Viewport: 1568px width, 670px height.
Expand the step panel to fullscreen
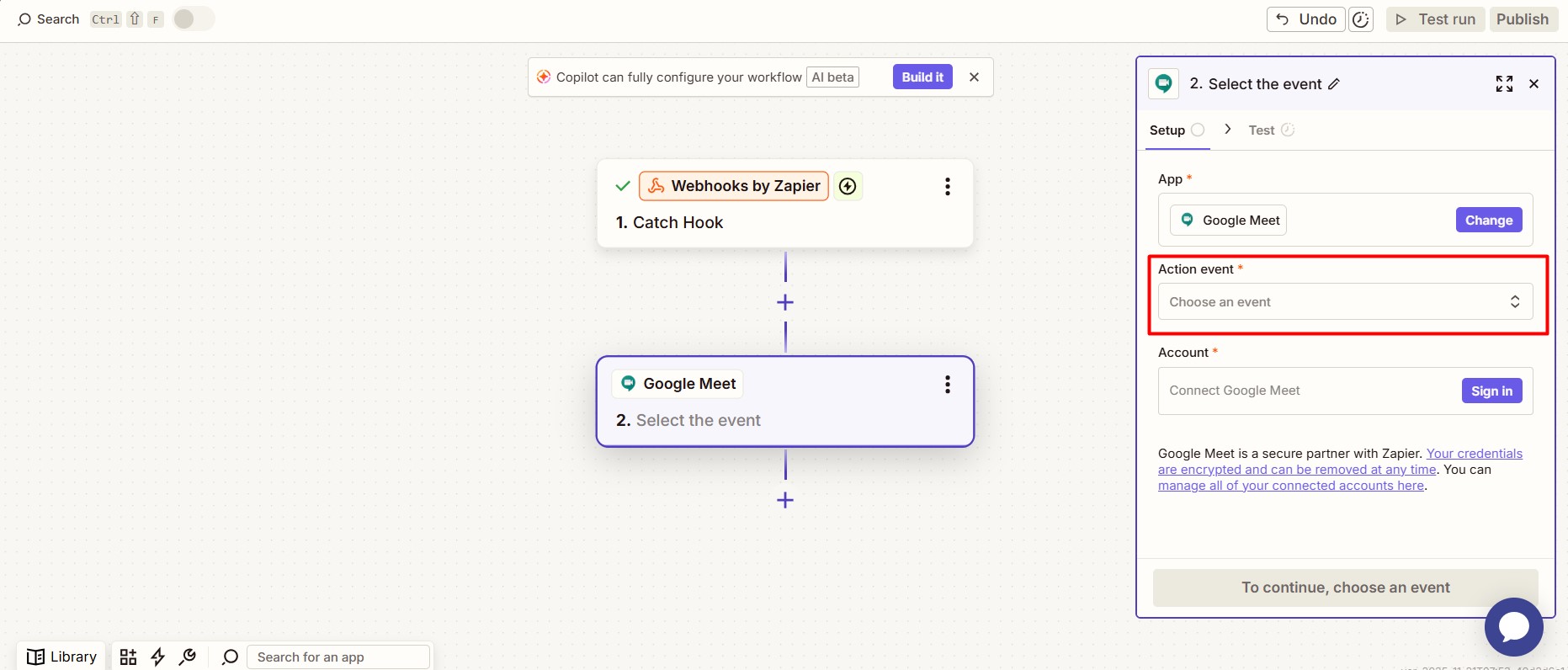(x=1504, y=84)
